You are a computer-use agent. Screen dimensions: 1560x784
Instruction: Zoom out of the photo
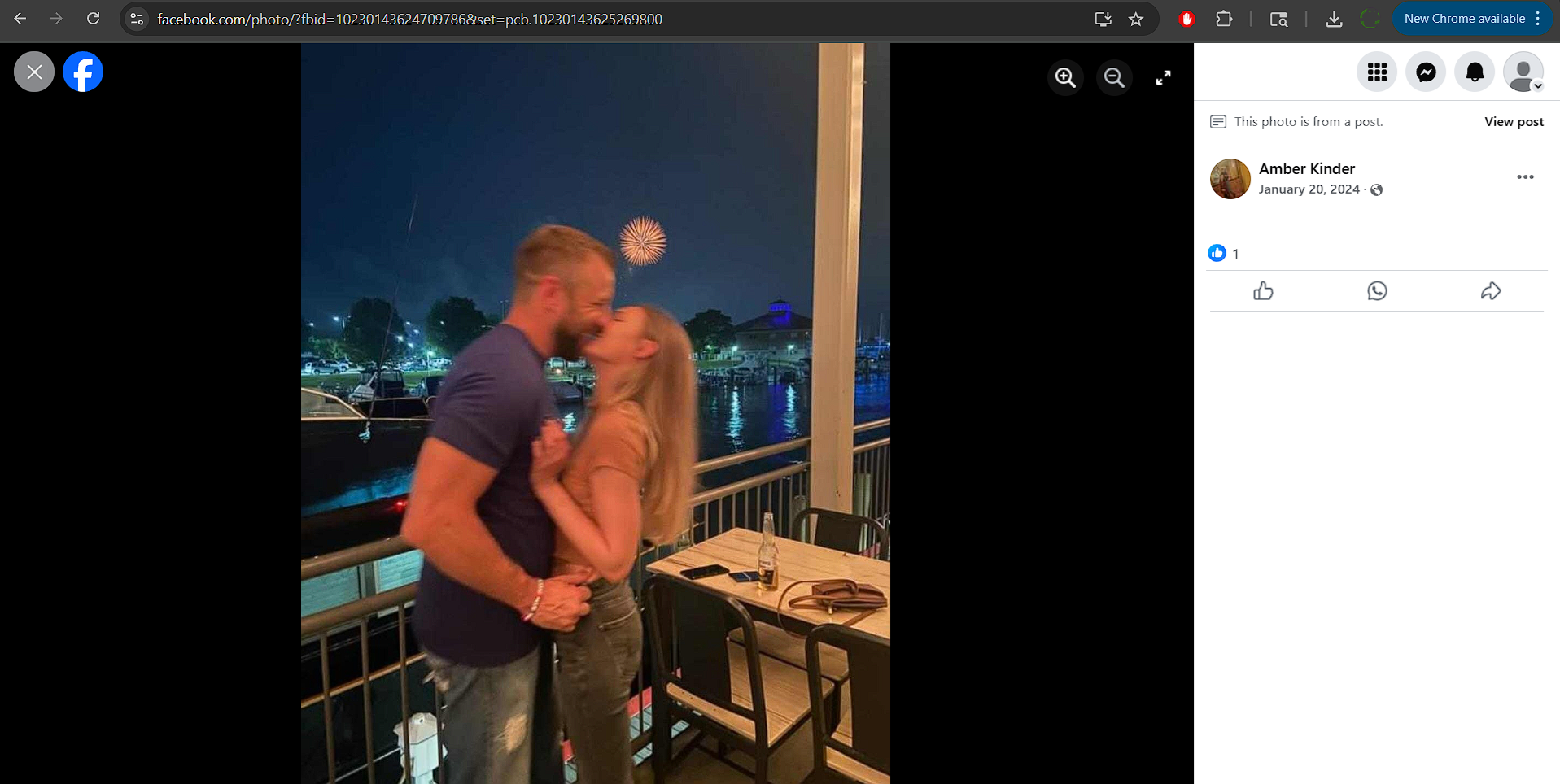(1114, 77)
